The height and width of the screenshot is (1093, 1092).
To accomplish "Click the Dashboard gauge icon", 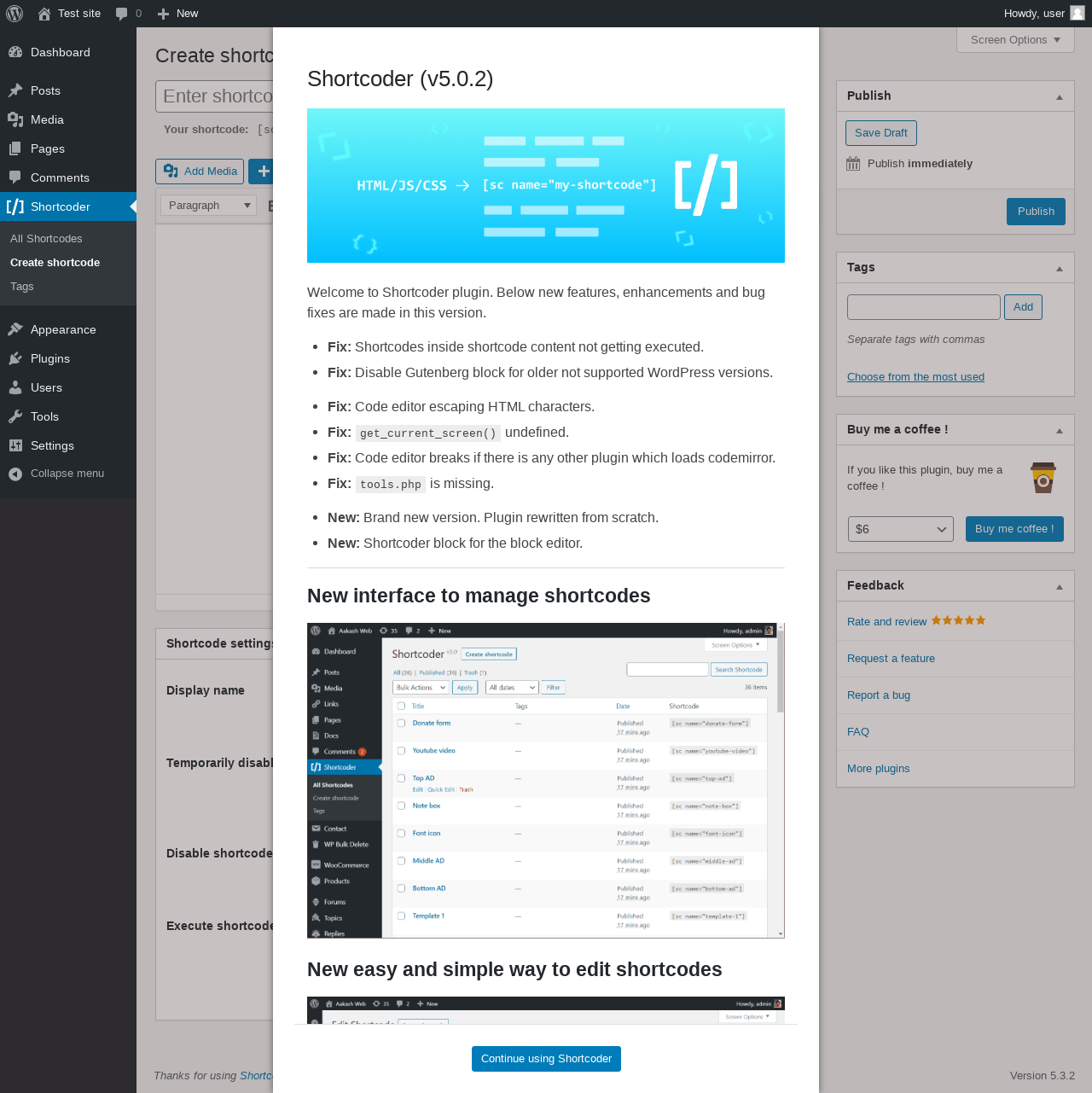I will pyautogui.click(x=15, y=52).
